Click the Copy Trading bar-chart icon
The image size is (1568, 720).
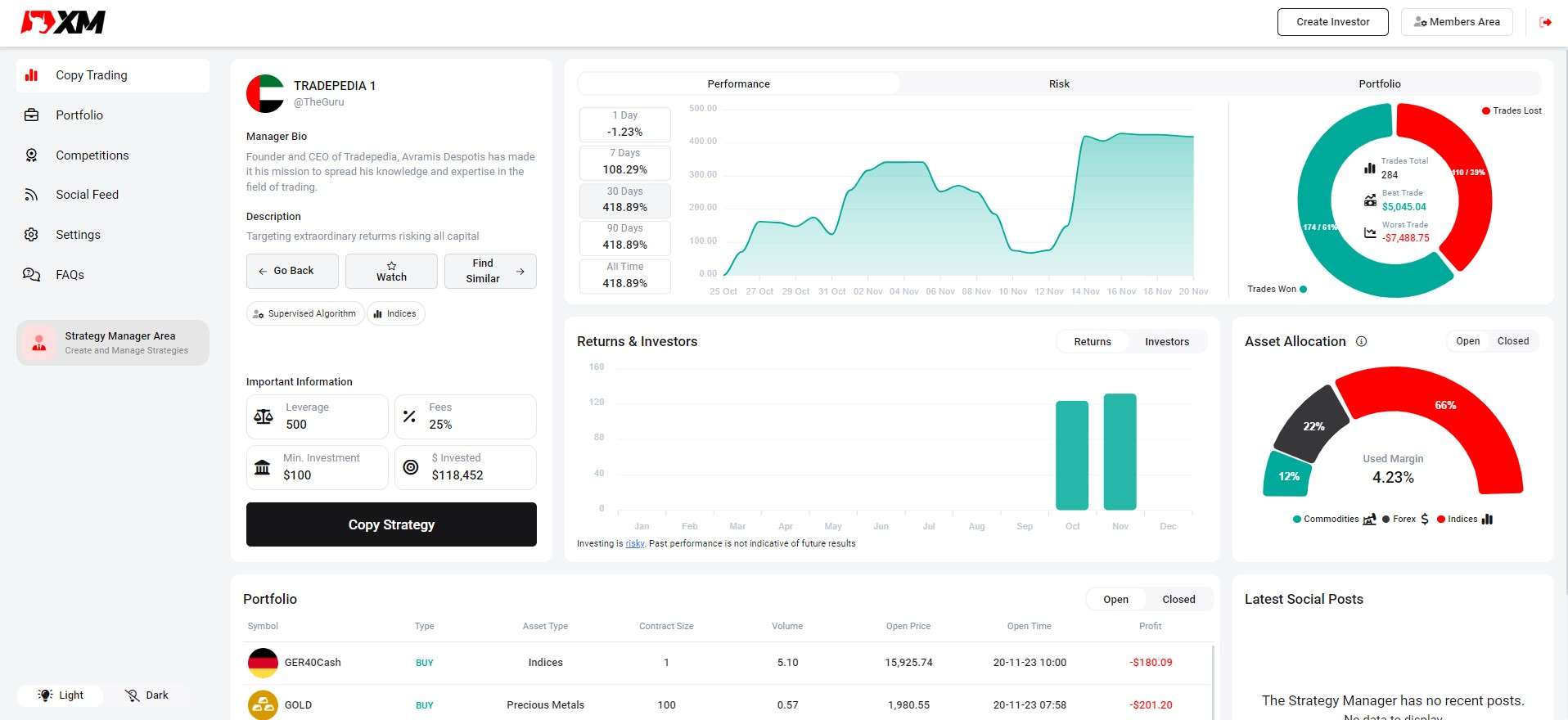31,75
